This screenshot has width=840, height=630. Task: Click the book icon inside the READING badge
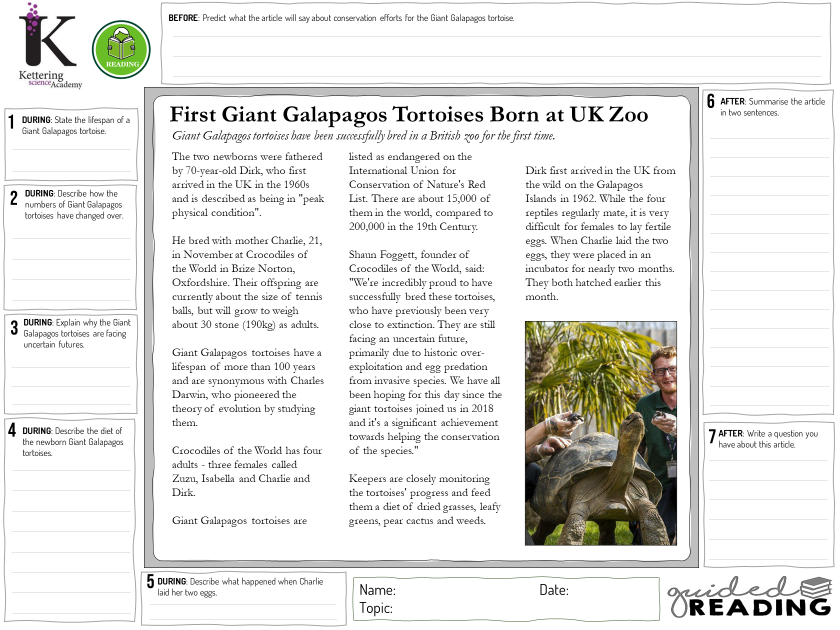121,44
